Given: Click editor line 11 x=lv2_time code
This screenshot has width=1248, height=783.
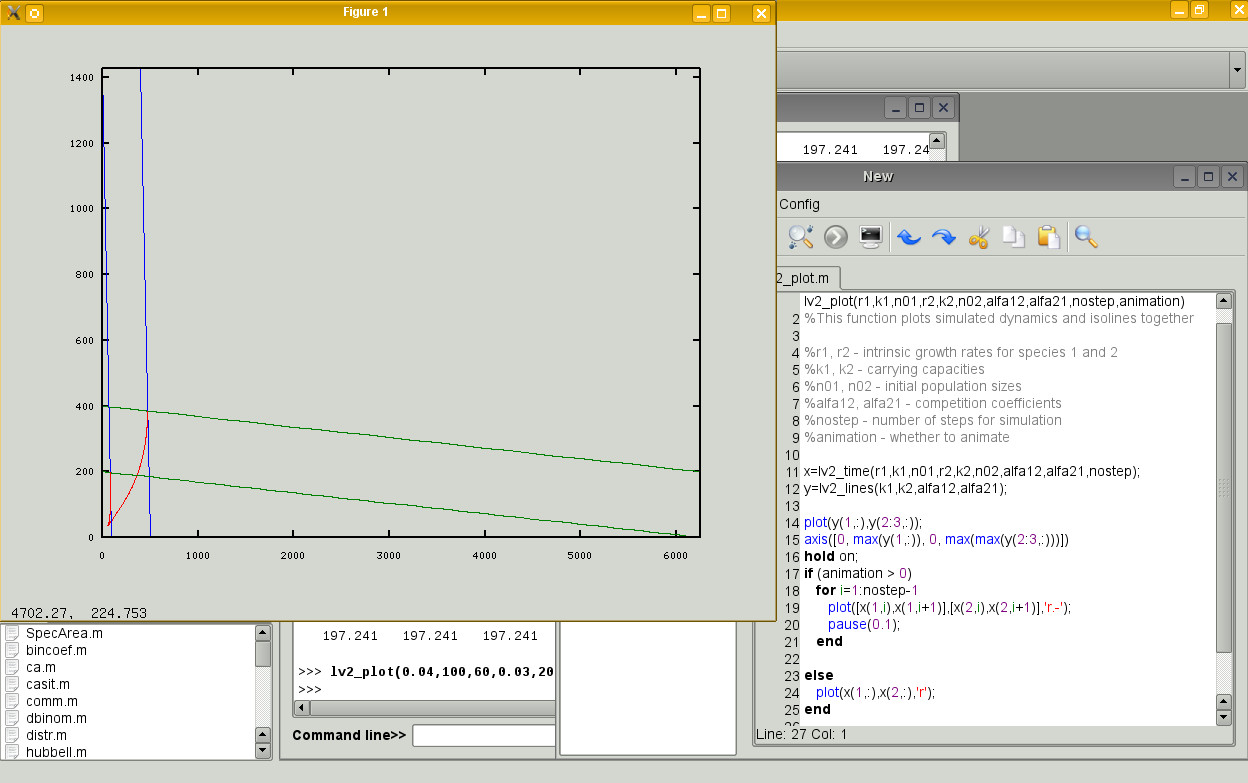Looking at the screenshot, I should (972, 471).
